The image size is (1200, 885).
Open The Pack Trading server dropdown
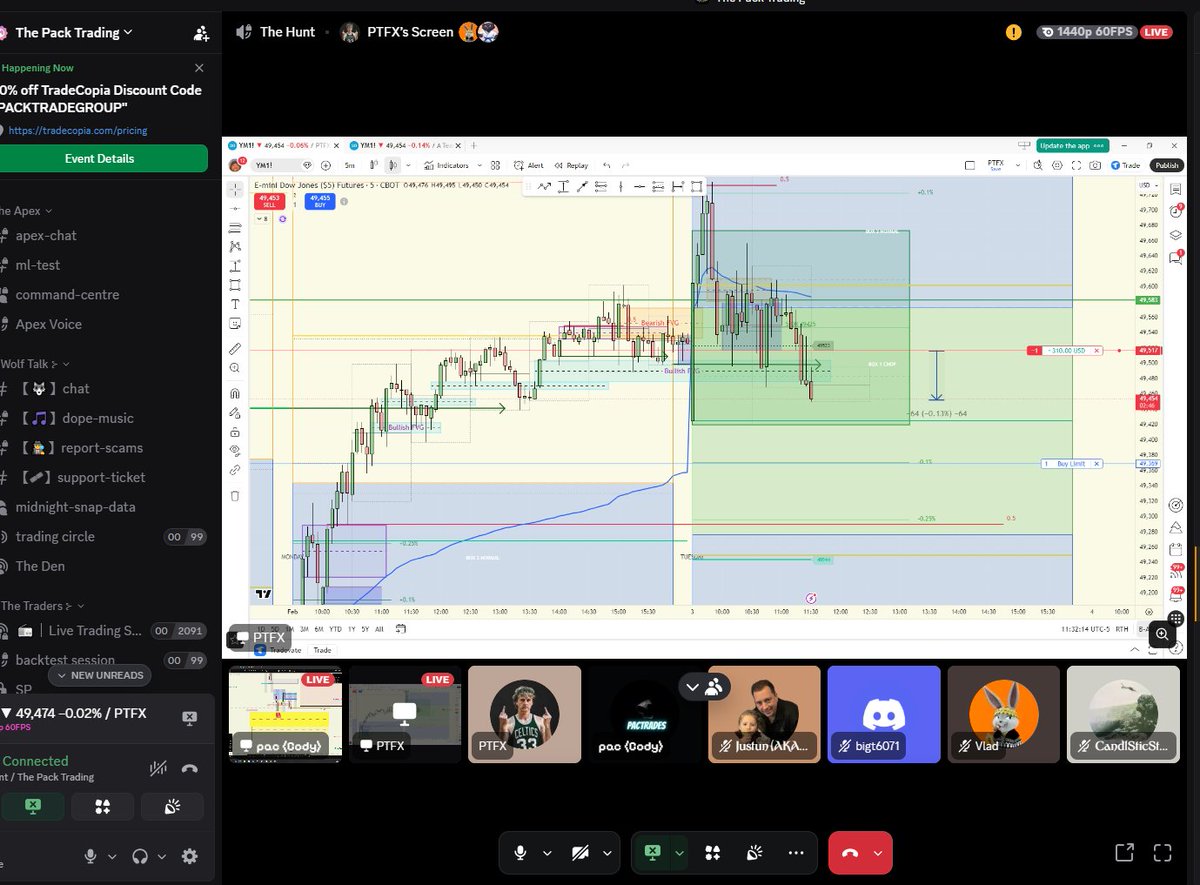pyautogui.click(x=74, y=33)
